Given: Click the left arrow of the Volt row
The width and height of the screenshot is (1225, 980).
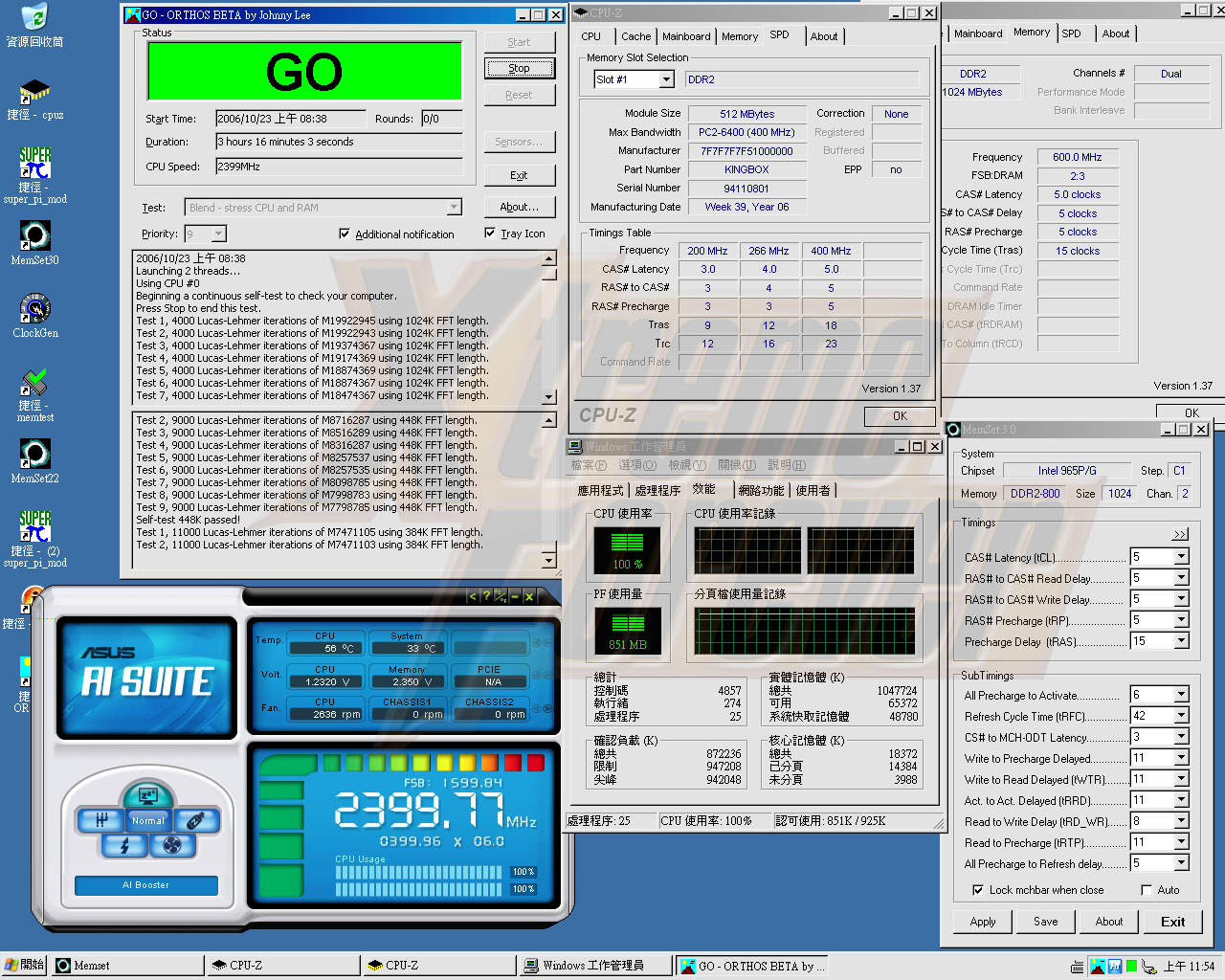Looking at the screenshot, I should click(537, 675).
